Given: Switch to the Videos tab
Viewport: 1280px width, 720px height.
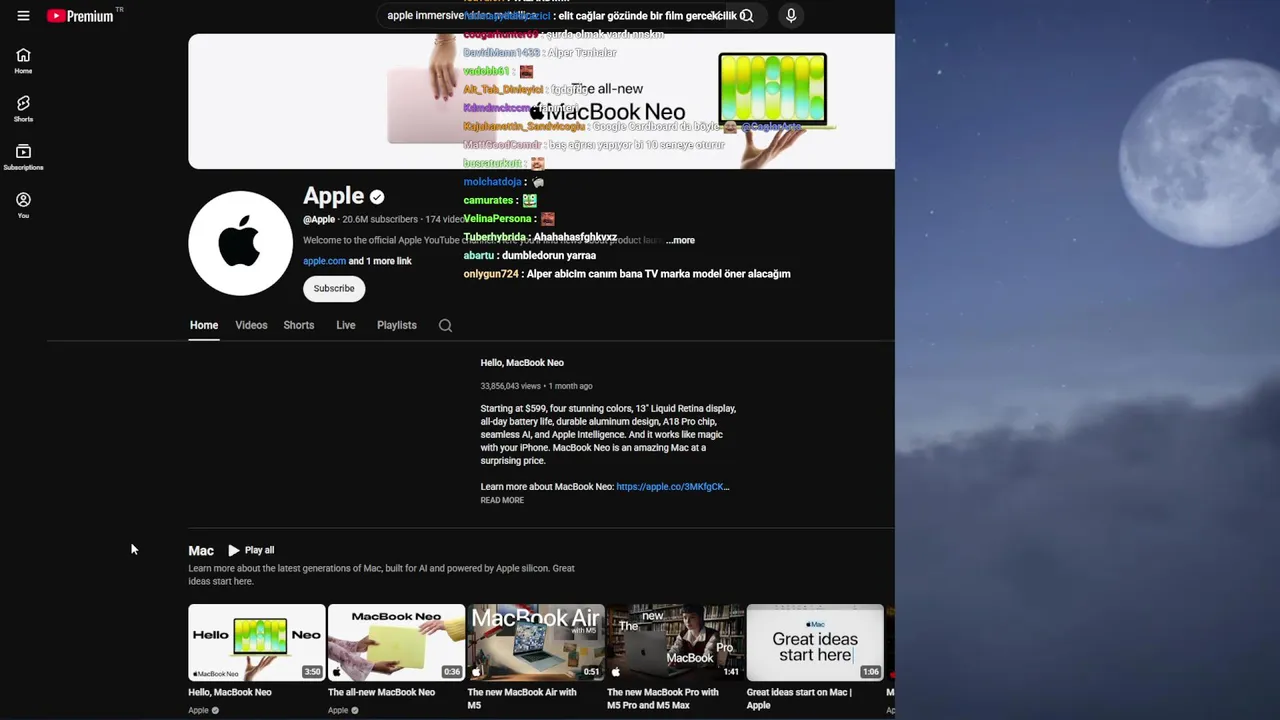Looking at the screenshot, I should [251, 325].
